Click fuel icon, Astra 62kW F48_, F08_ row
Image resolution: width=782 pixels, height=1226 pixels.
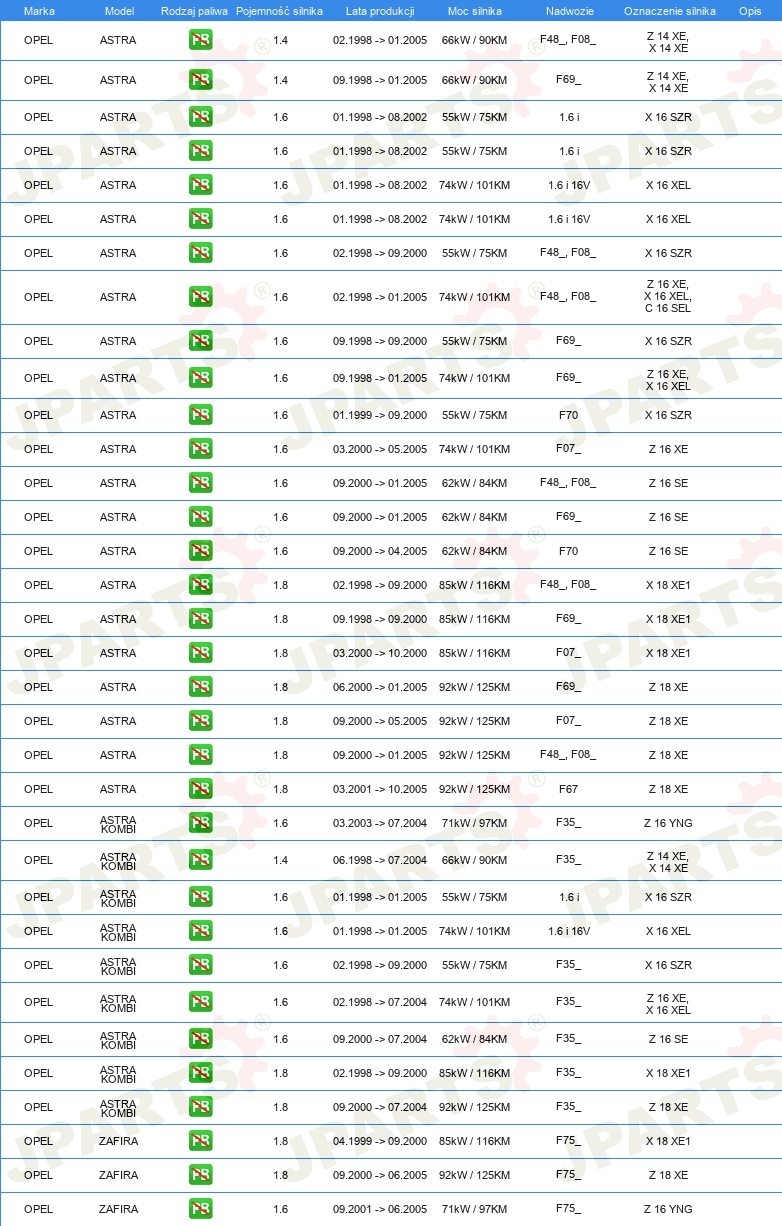point(200,483)
